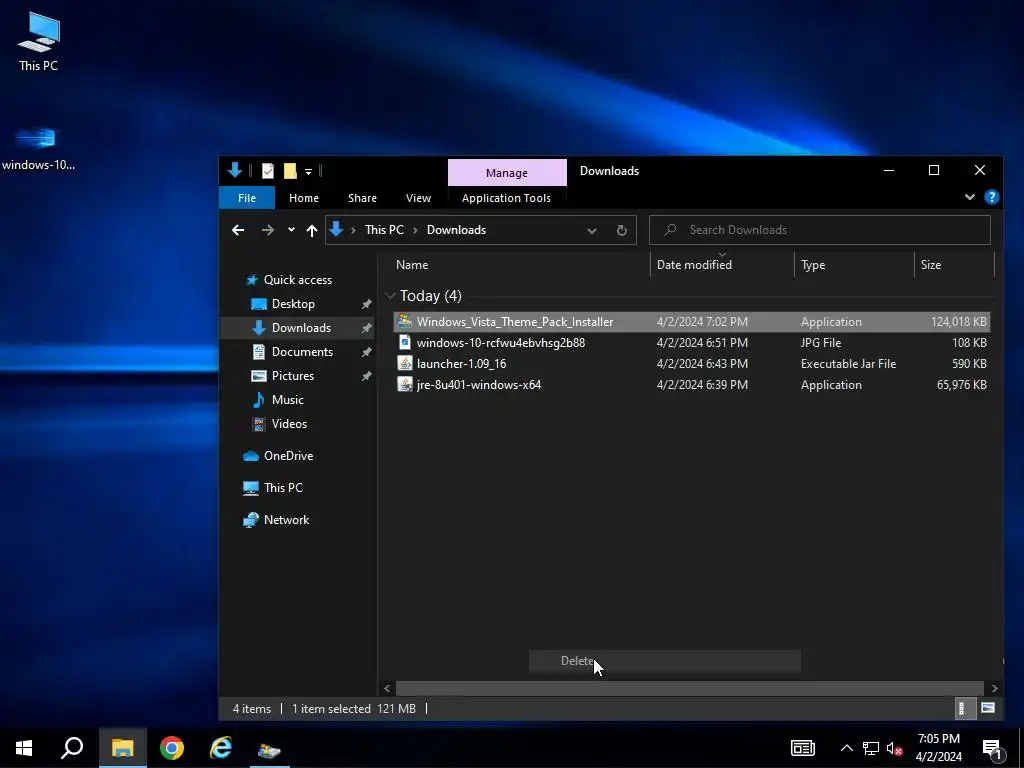Click File Explorer taskbar icon
This screenshot has width=1024, height=768.
122,748
